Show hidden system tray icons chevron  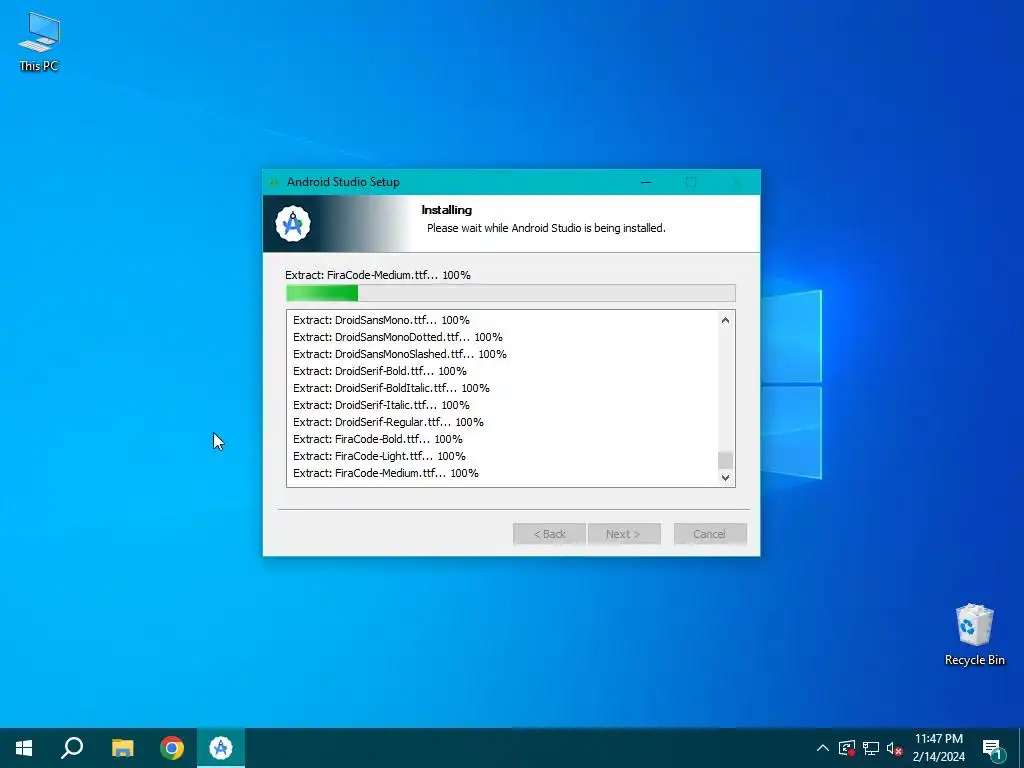pyautogui.click(x=823, y=748)
